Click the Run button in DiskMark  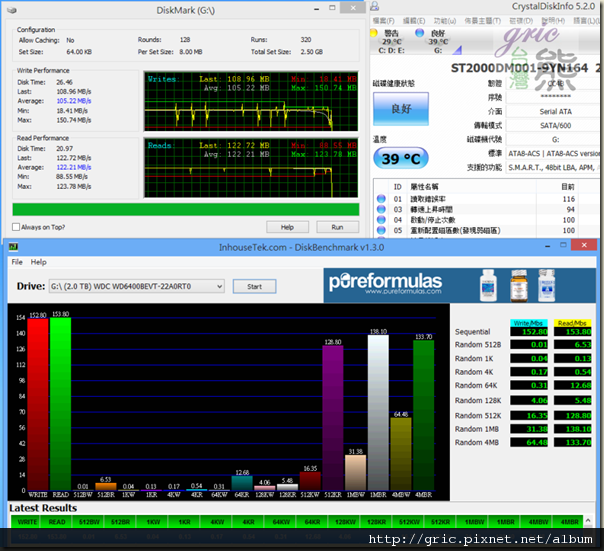[x=337, y=227]
